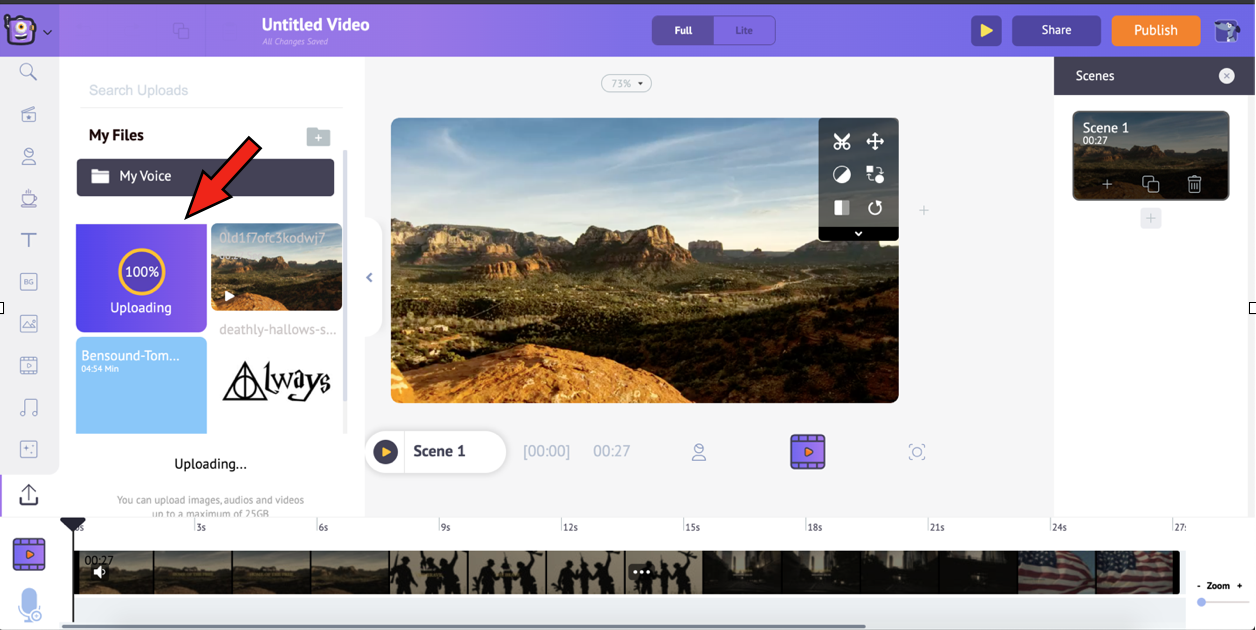
Task: Open the Music library in sidebar
Action: 29,407
